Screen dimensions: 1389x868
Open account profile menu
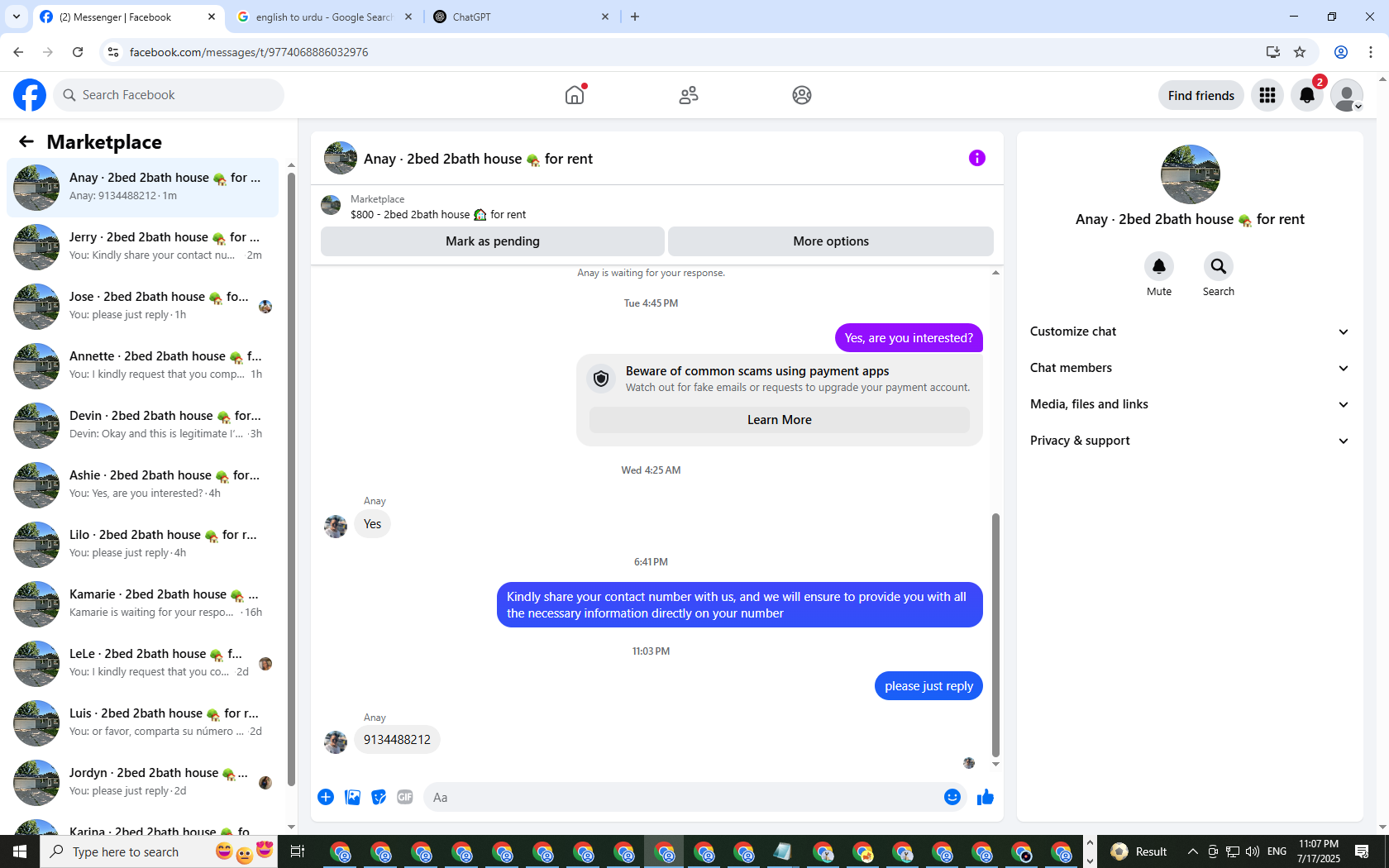coord(1347,95)
